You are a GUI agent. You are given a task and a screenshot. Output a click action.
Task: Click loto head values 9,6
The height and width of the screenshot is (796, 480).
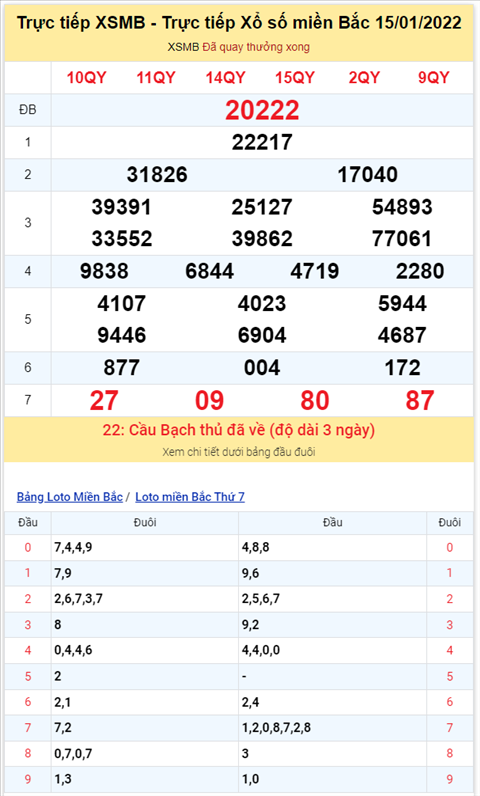[251, 573]
